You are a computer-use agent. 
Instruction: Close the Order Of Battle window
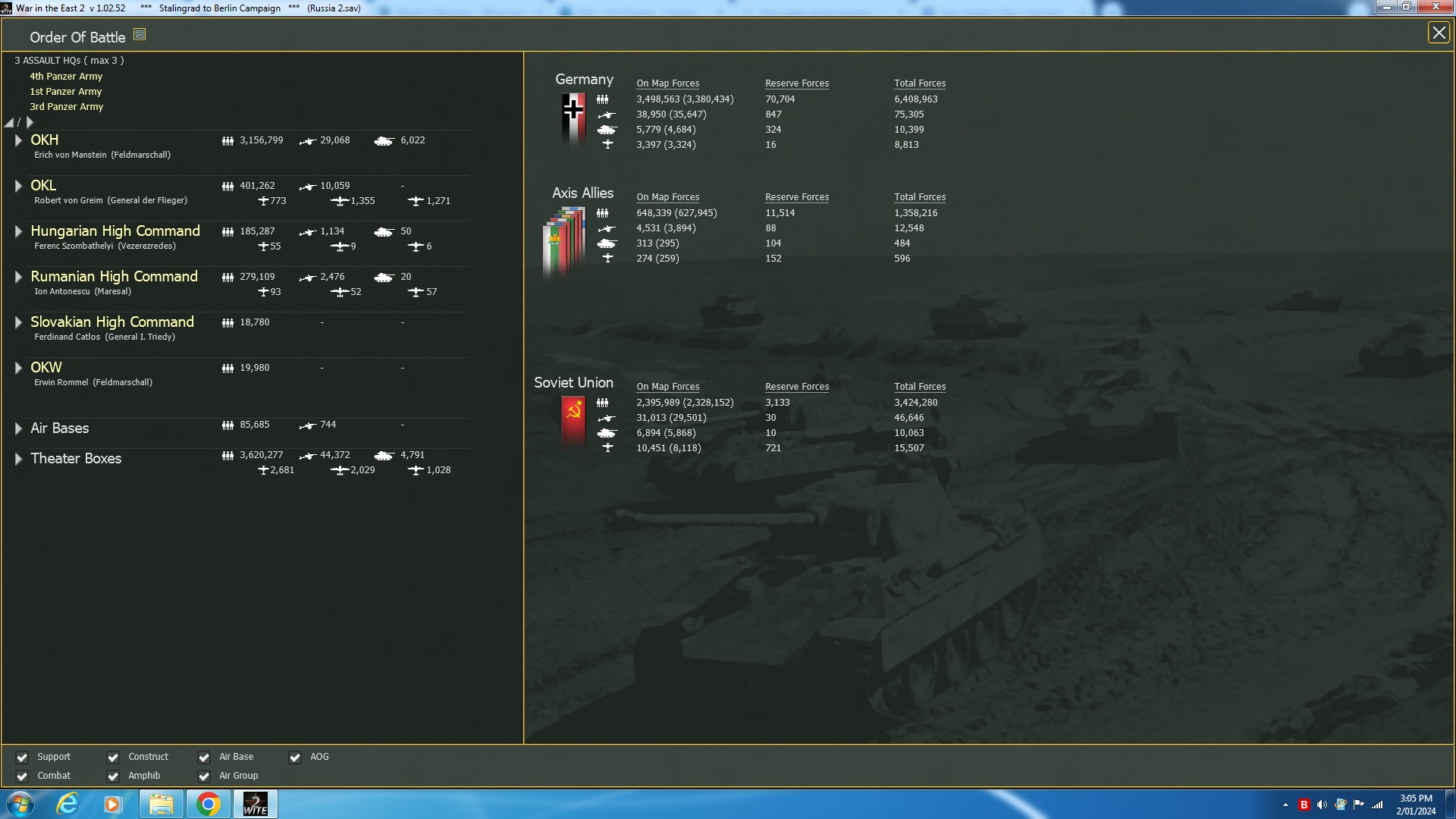1438,33
